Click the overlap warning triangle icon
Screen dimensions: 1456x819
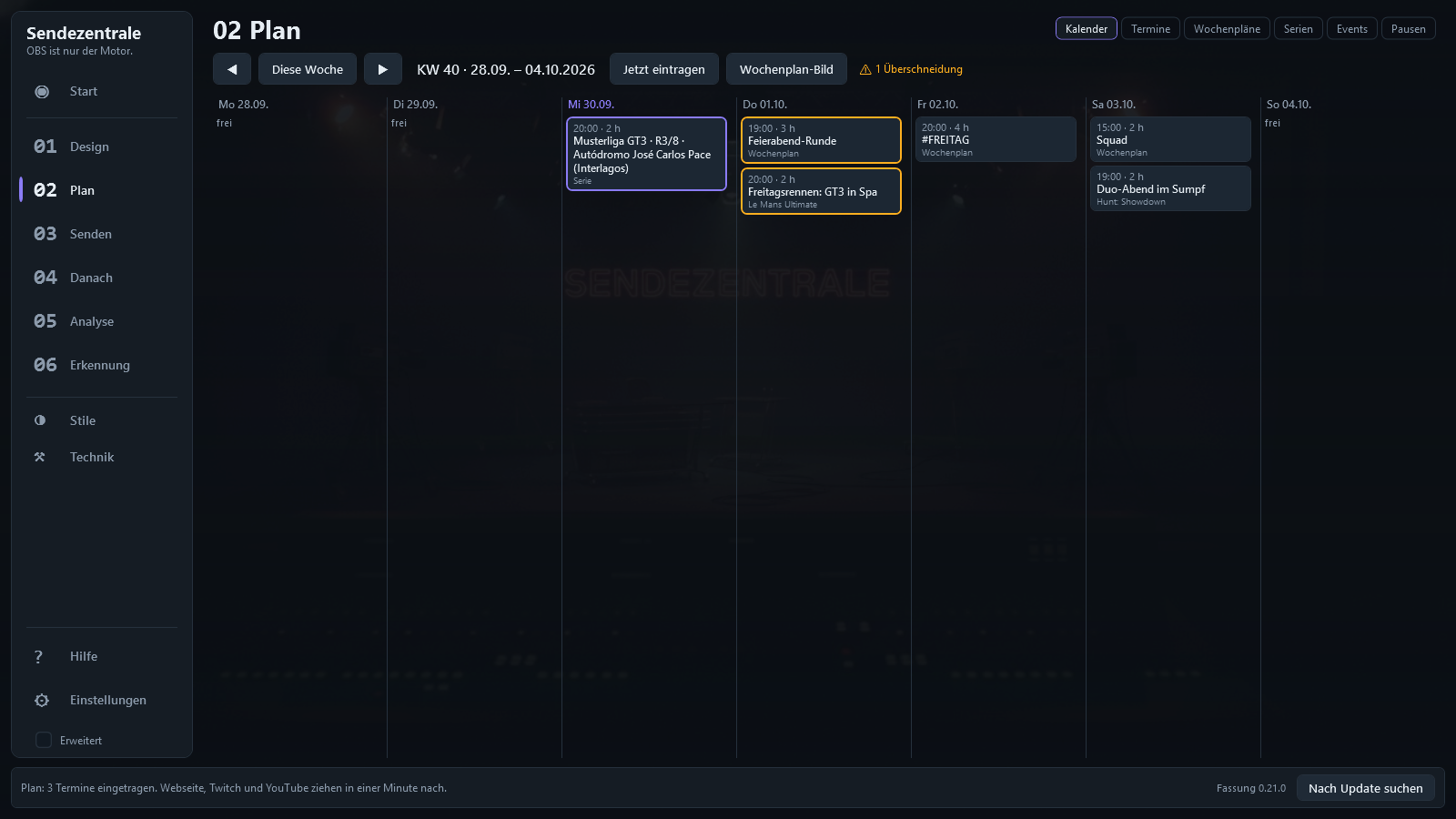click(x=865, y=69)
